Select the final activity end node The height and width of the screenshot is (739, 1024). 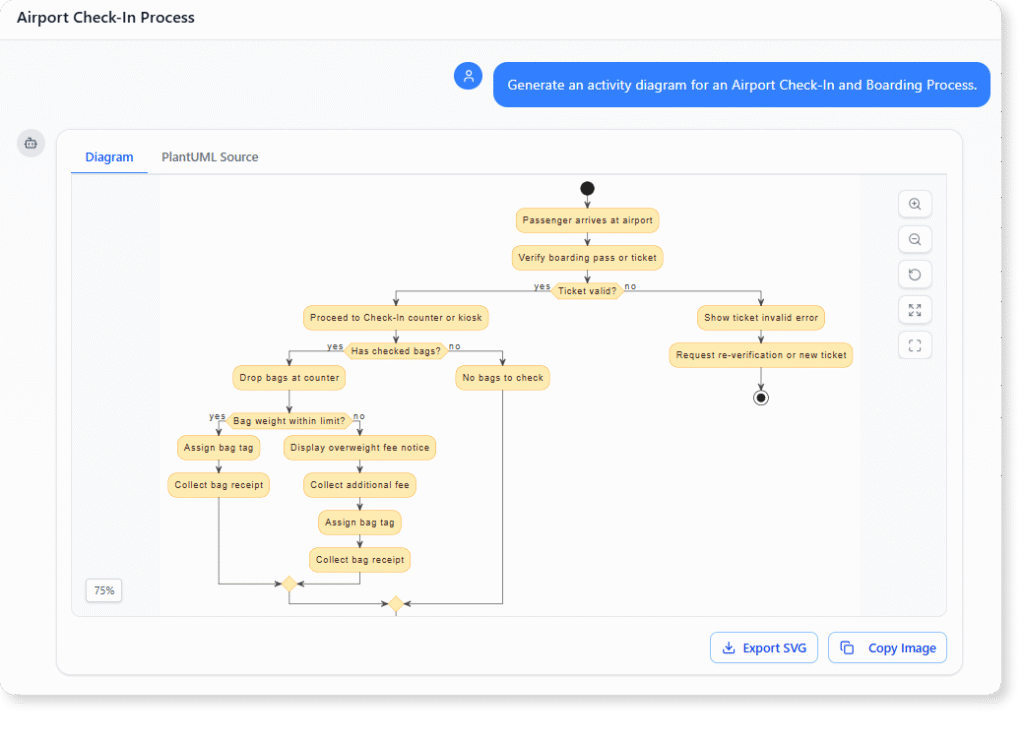(761, 397)
